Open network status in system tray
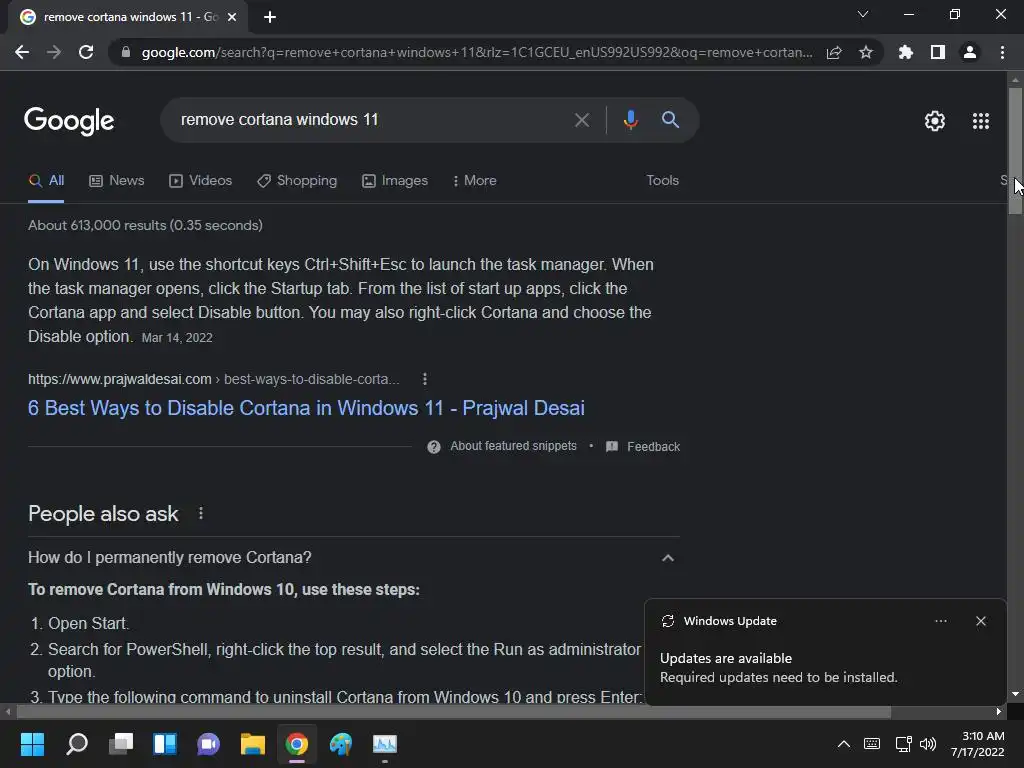The image size is (1024, 768). [903, 744]
